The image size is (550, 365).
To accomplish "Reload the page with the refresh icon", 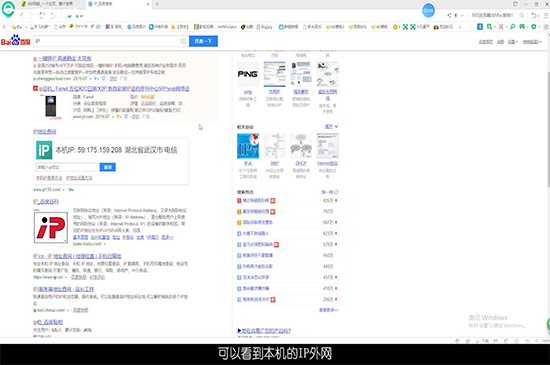I will [x=42, y=15].
